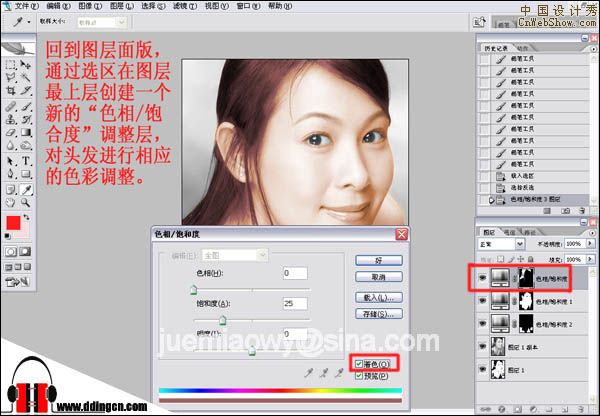This screenshot has height=416, width=600.
Task: Select the Blur tool
Action: click(11, 145)
